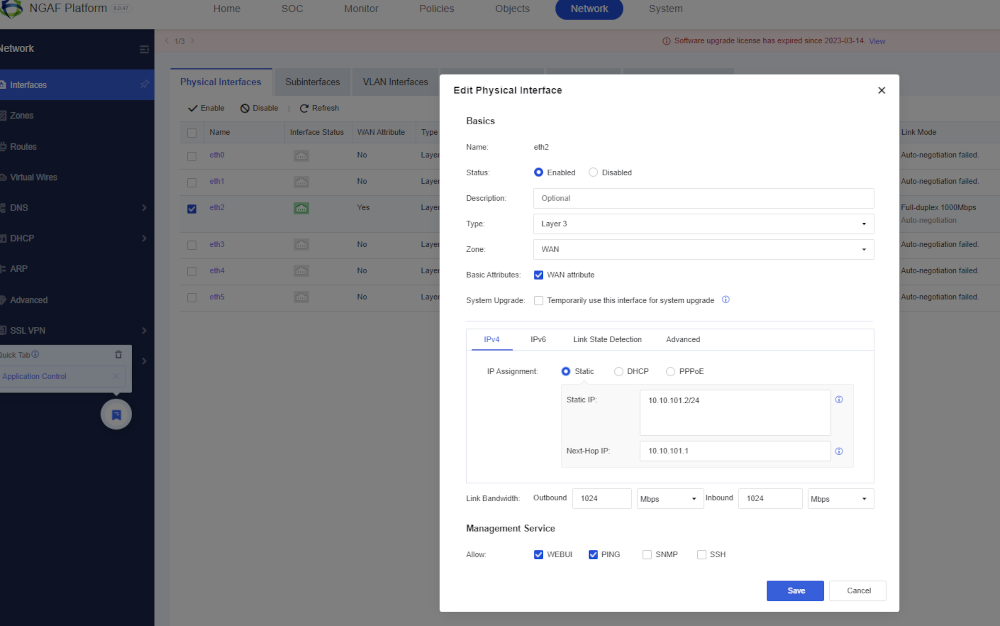
Task: Collapse the sidebar using the hamburger icon
Action: tap(144, 49)
